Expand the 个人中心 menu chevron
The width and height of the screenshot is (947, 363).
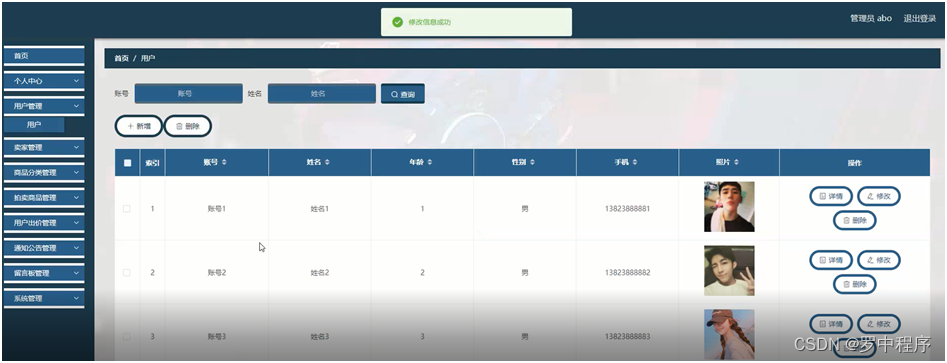pos(76,80)
